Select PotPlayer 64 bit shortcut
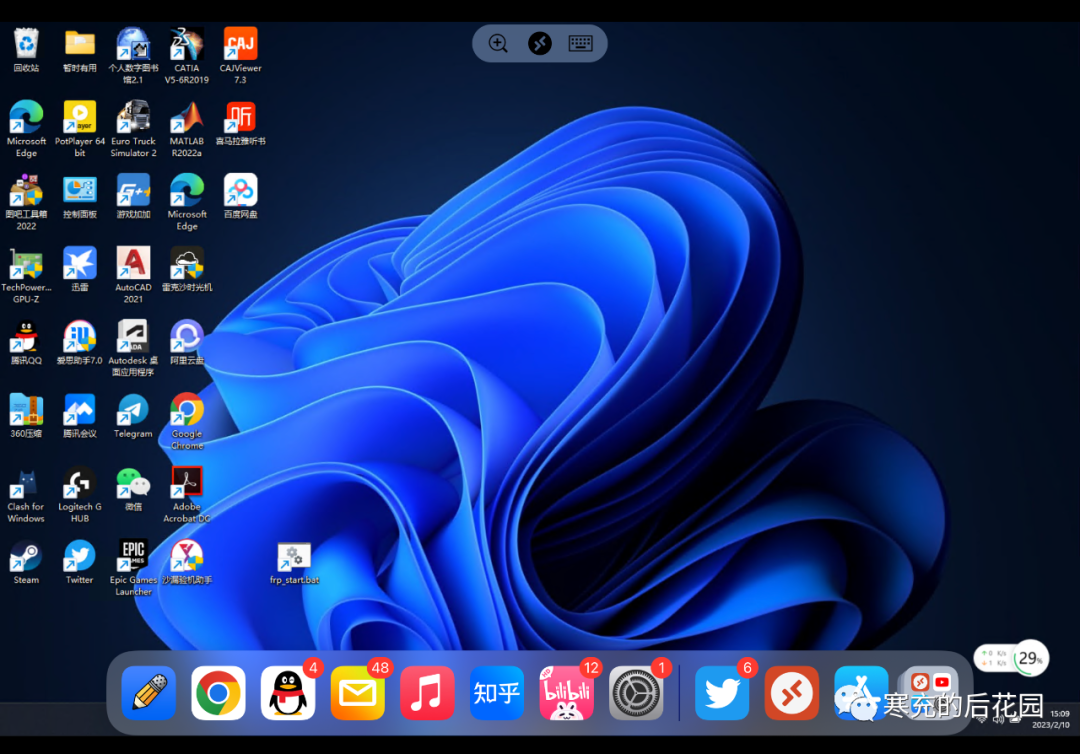 pyautogui.click(x=80, y=129)
